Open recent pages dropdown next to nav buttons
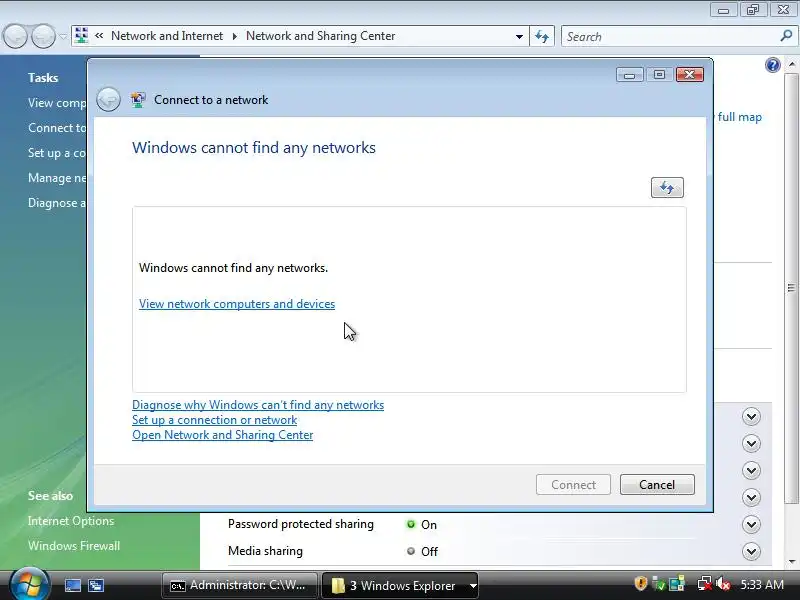Image resolution: width=800 pixels, height=600 pixels. point(63,37)
